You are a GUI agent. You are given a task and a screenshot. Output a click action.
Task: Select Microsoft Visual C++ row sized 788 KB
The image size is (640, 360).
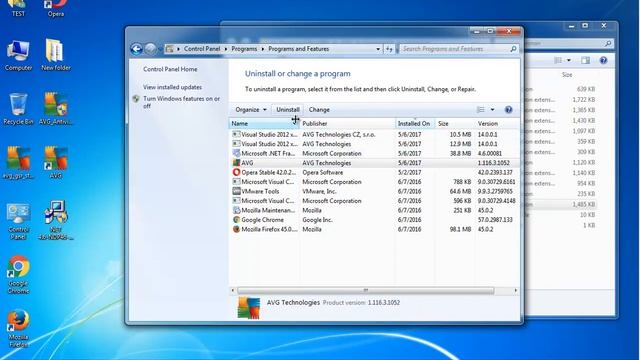374,182
